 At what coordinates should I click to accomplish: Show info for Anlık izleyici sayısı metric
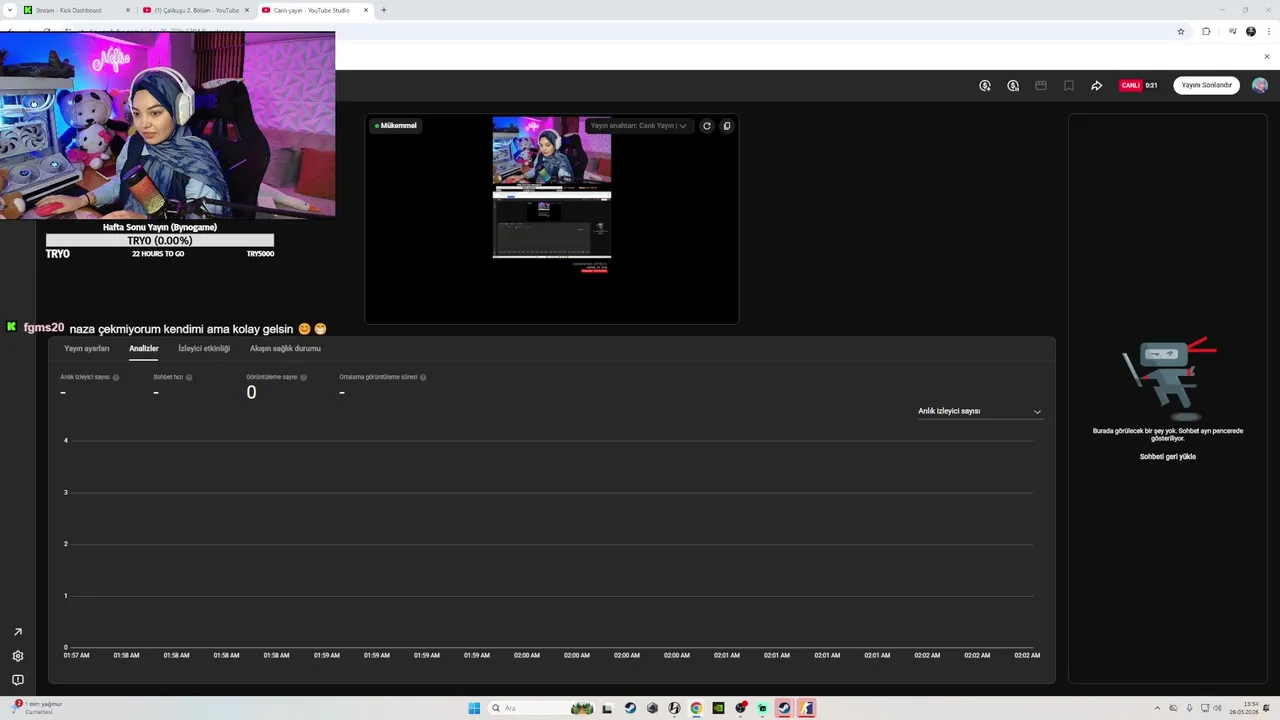click(116, 378)
